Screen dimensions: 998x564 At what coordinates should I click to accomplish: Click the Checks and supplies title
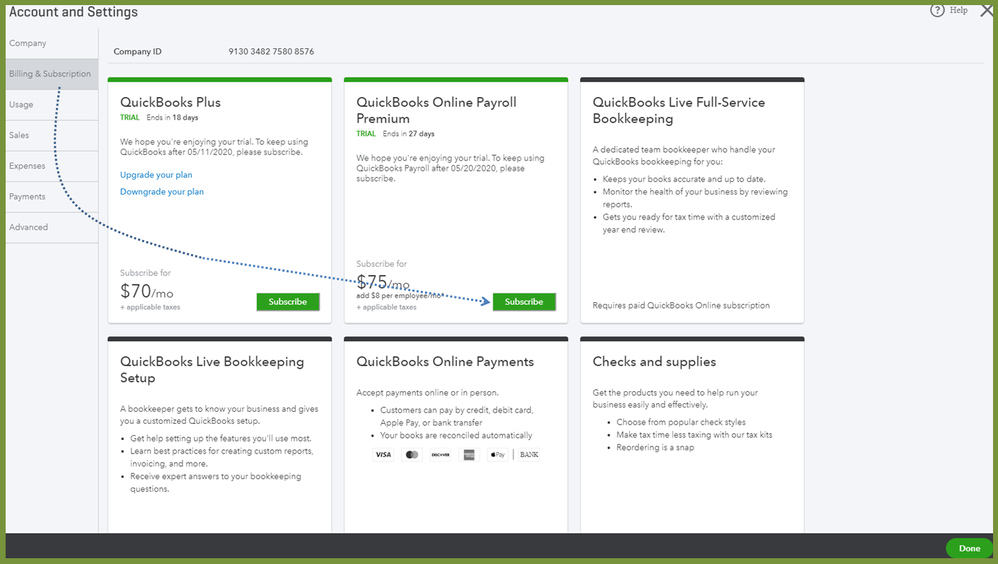pyautogui.click(x=654, y=362)
